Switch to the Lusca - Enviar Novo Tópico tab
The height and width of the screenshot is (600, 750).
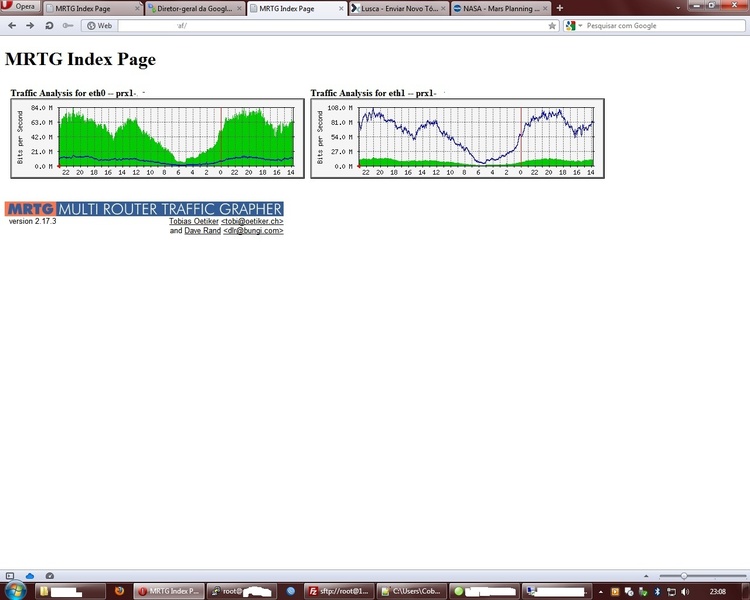coord(399,9)
